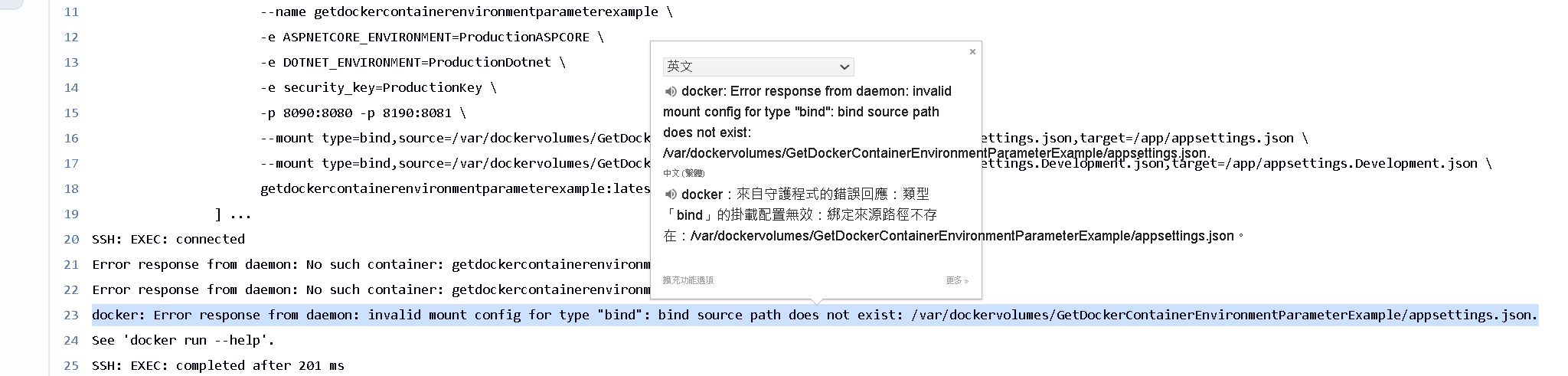Viewport: 1568px width, 376px height.
Task: Click the ASPNETCORE_ENVIRONMENT=ProductionASPCORE line
Action: (x=432, y=37)
